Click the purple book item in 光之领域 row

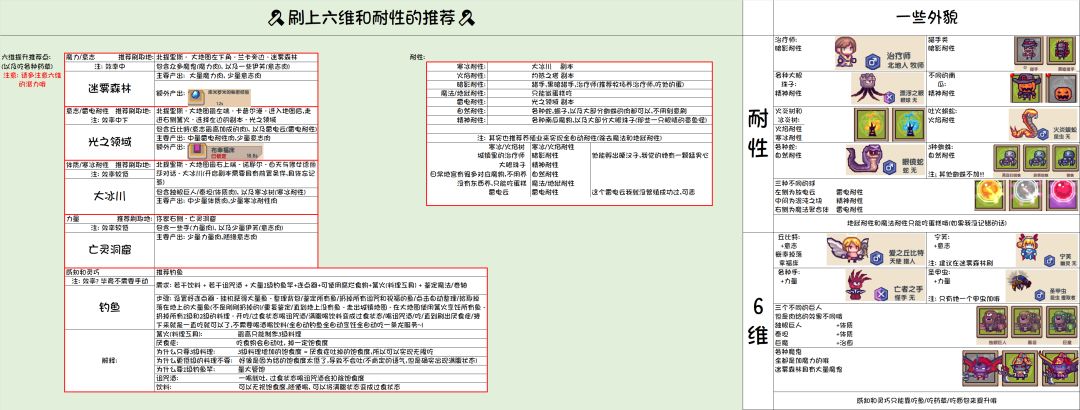(x=198, y=150)
